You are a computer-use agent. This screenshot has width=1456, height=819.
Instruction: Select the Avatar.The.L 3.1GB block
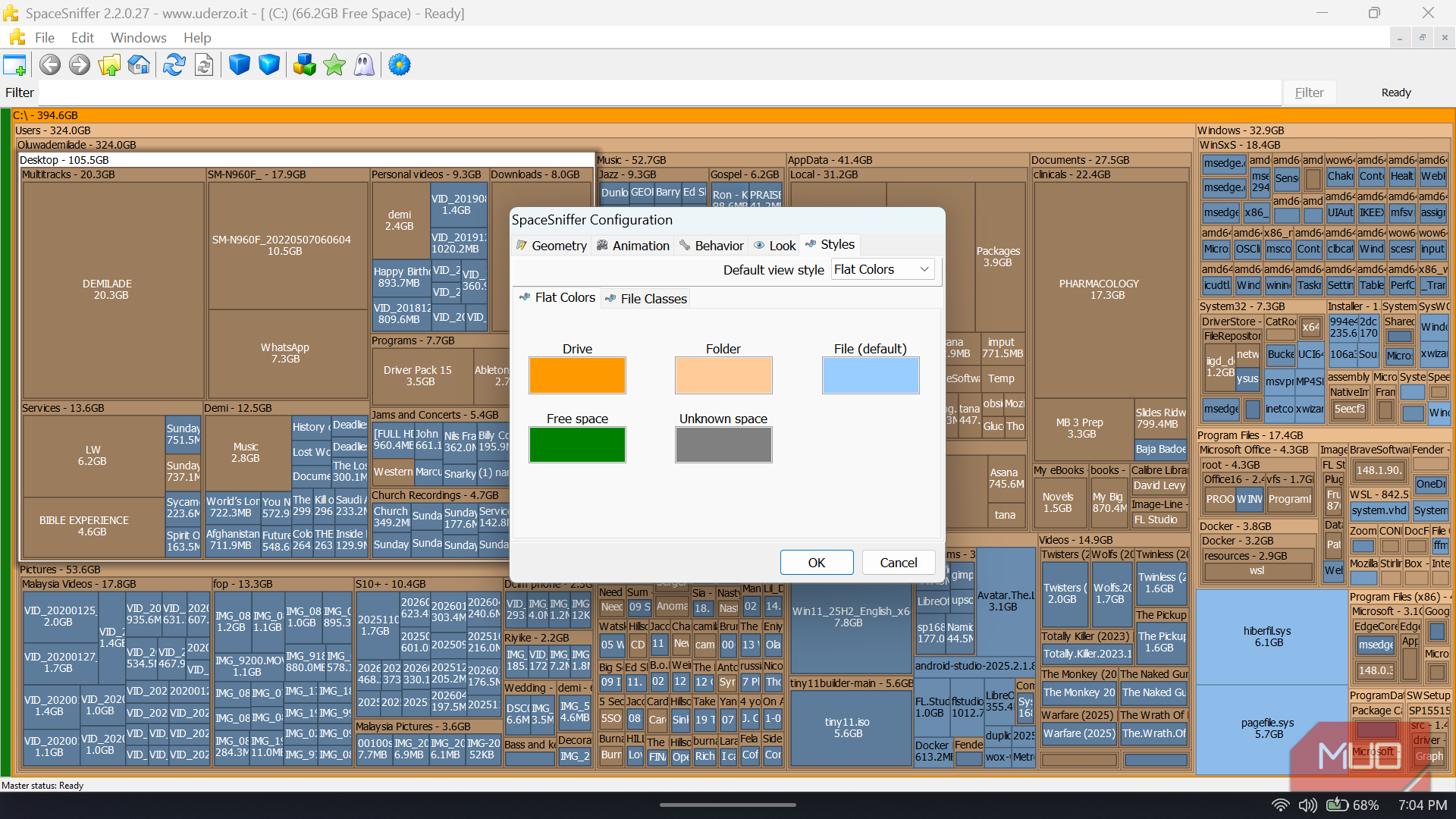click(x=1006, y=601)
